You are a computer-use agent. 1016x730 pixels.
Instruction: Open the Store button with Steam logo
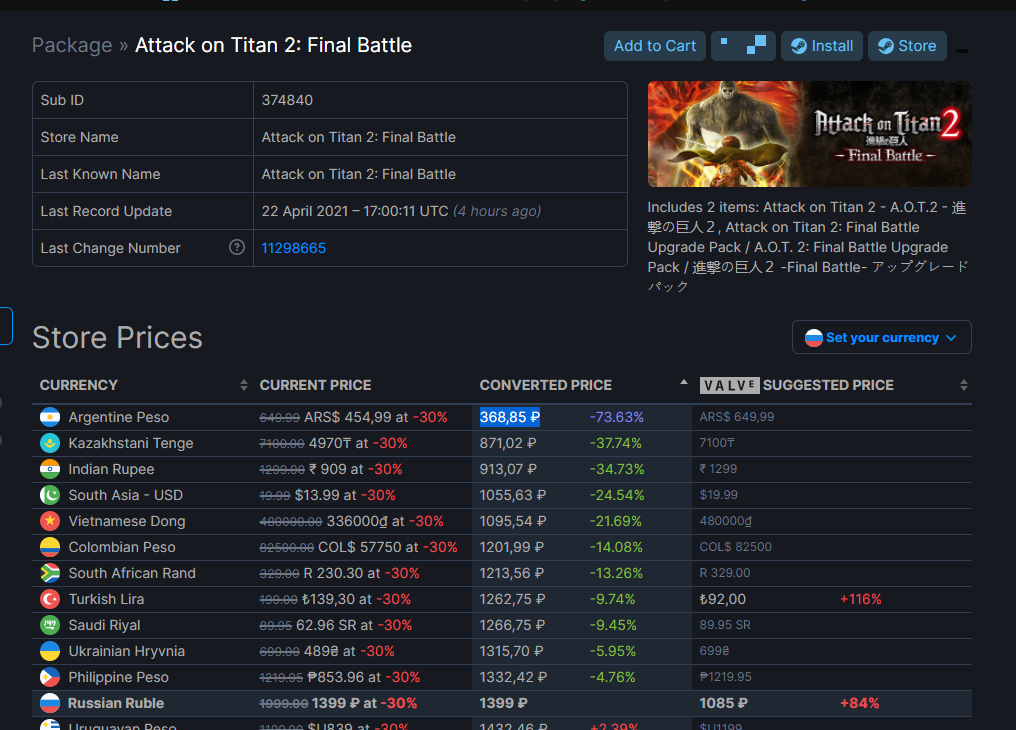tap(907, 46)
